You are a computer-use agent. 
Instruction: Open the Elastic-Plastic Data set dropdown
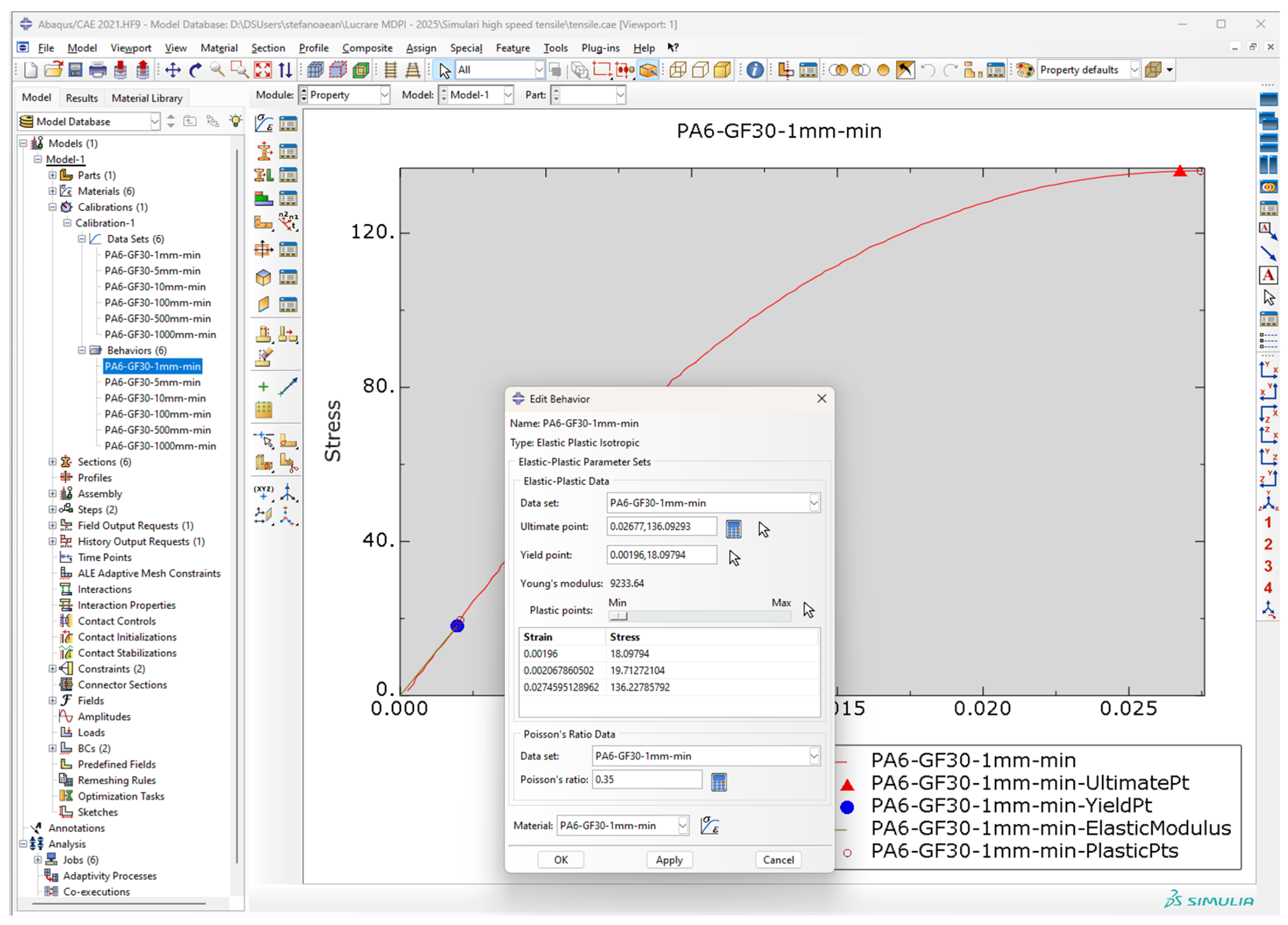pyautogui.click(x=814, y=503)
